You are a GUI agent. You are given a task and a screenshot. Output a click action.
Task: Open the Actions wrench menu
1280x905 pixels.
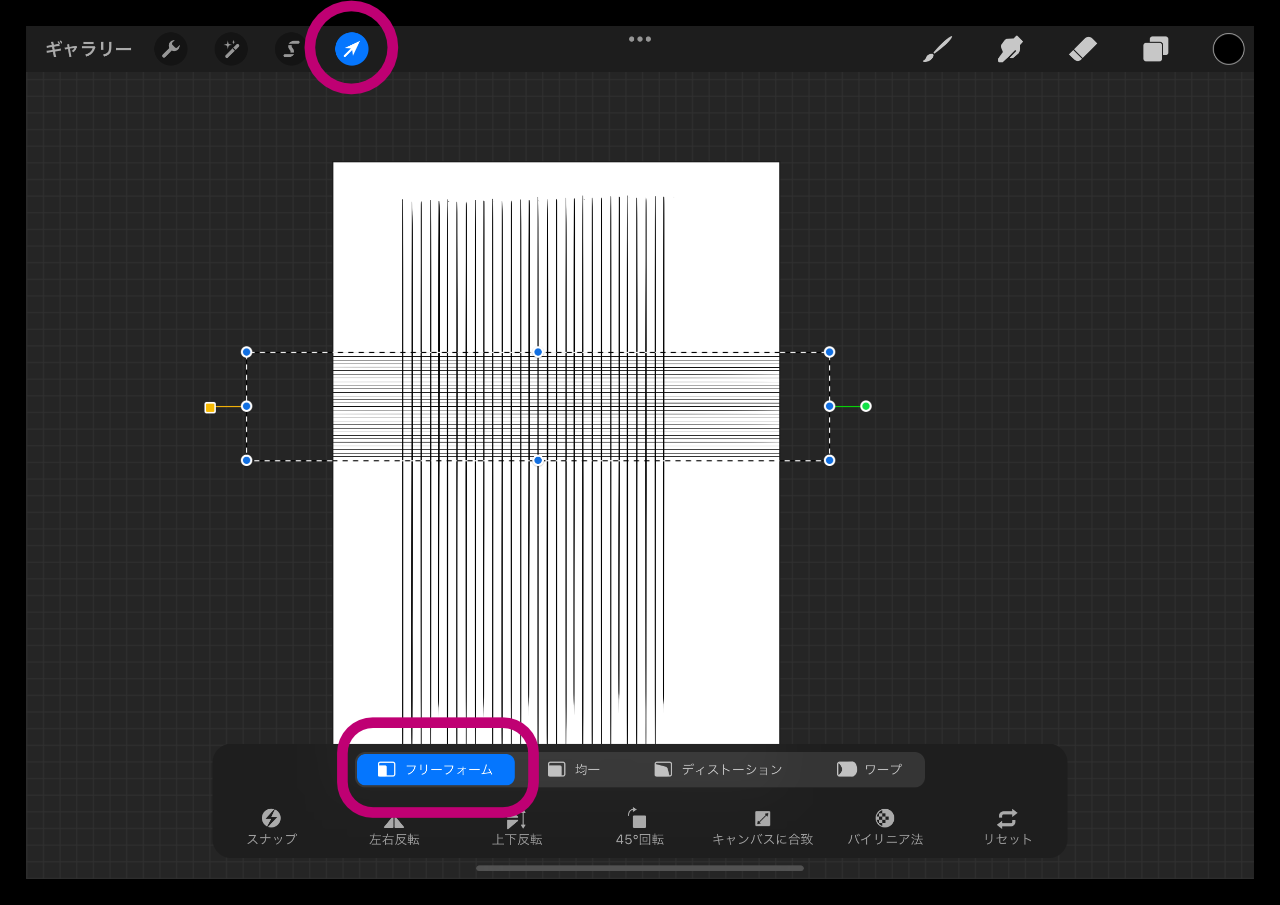tap(171, 49)
